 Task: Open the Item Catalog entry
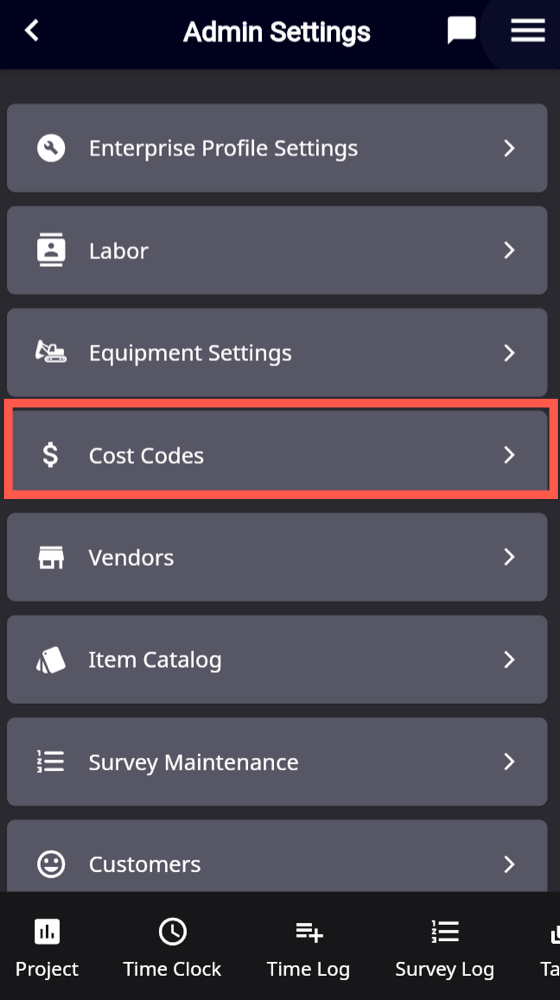pyautogui.click(x=277, y=659)
